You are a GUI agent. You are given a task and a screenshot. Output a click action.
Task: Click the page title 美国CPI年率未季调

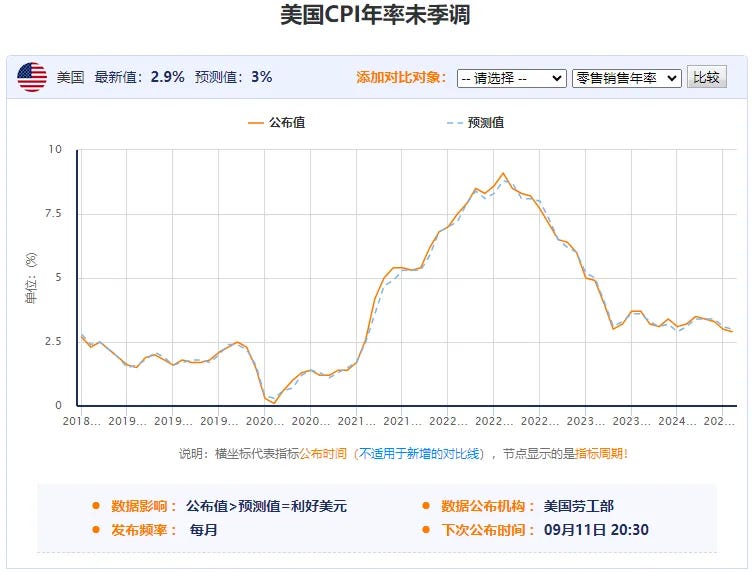pos(375,15)
